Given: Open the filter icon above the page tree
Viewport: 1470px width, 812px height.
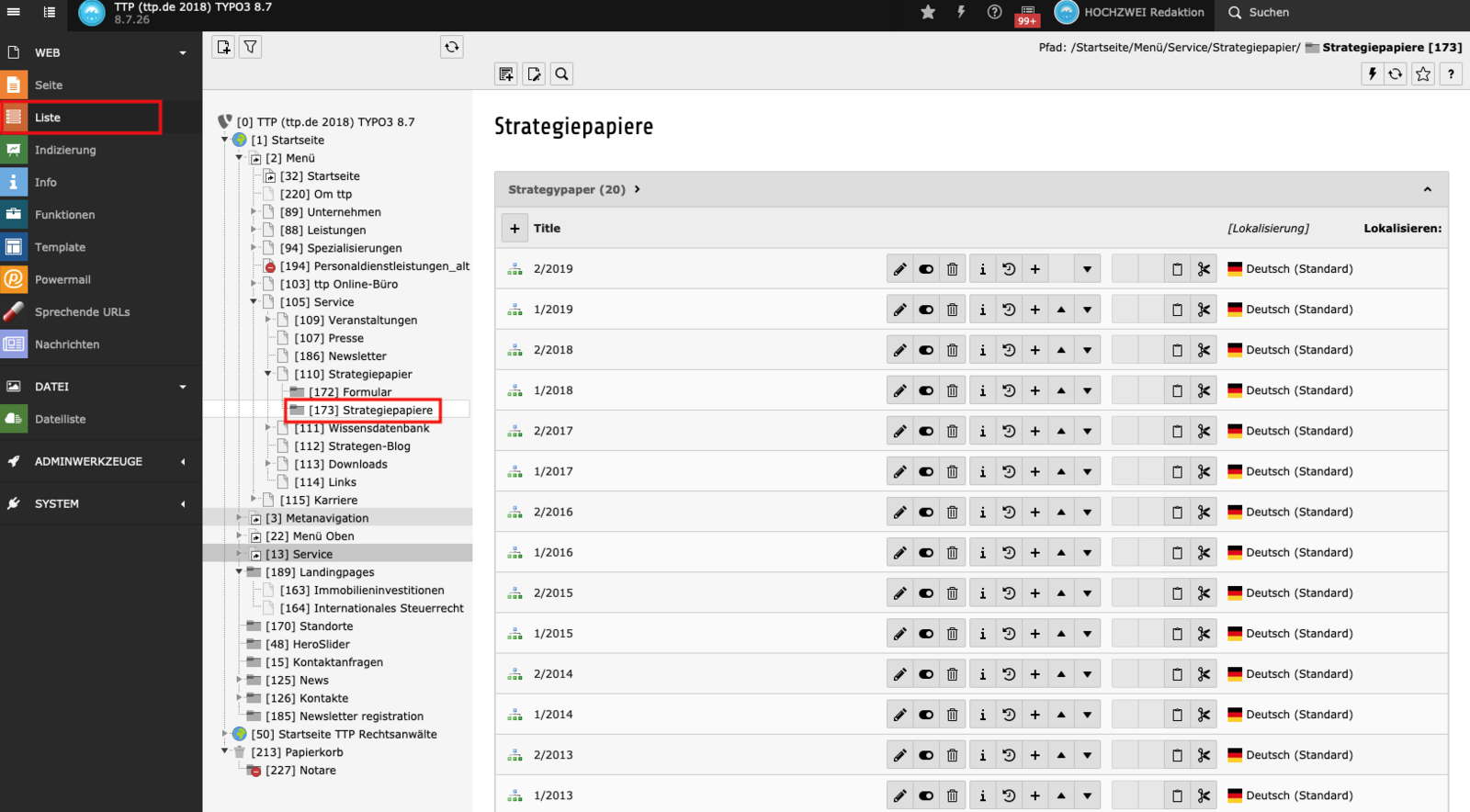Looking at the screenshot, I should pos(250,47).
